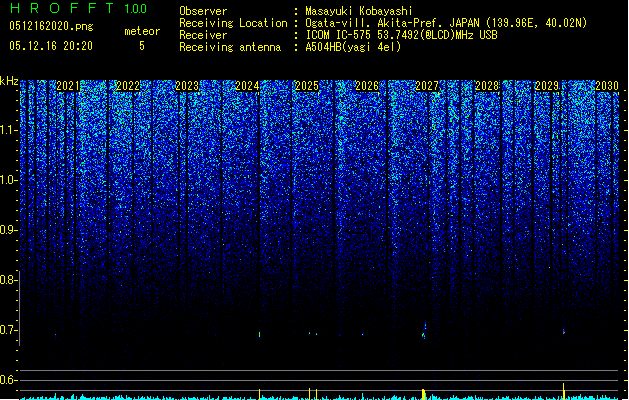Click the 2026 time marker
This screenshot has height=400, width=629.
click(367, 86)
